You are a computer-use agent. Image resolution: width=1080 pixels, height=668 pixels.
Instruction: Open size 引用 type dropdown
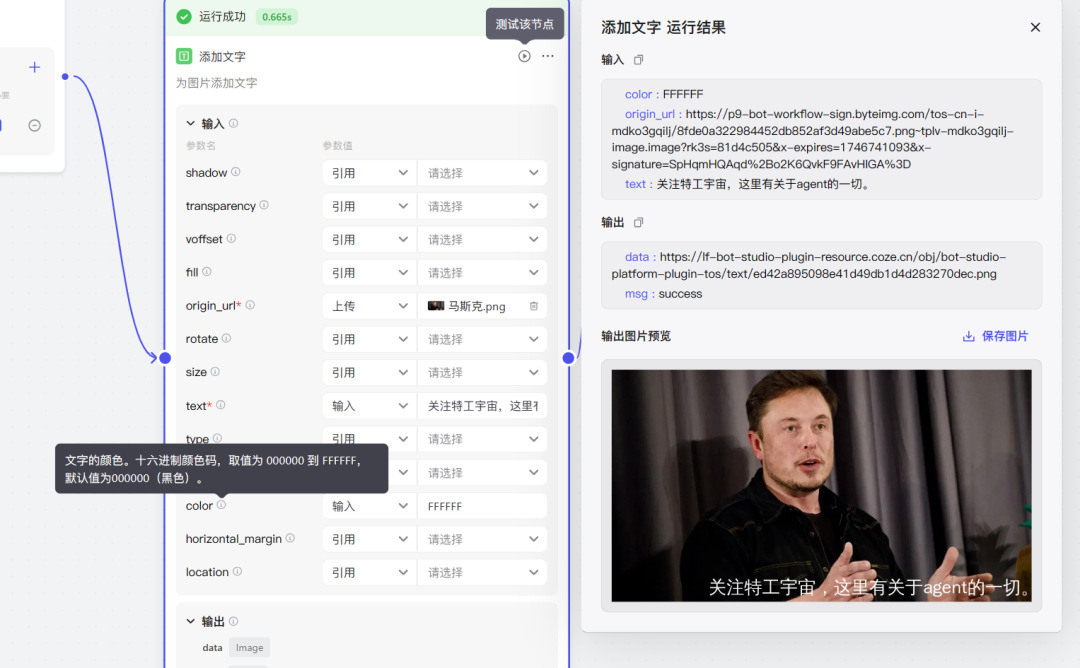[369, 373]
